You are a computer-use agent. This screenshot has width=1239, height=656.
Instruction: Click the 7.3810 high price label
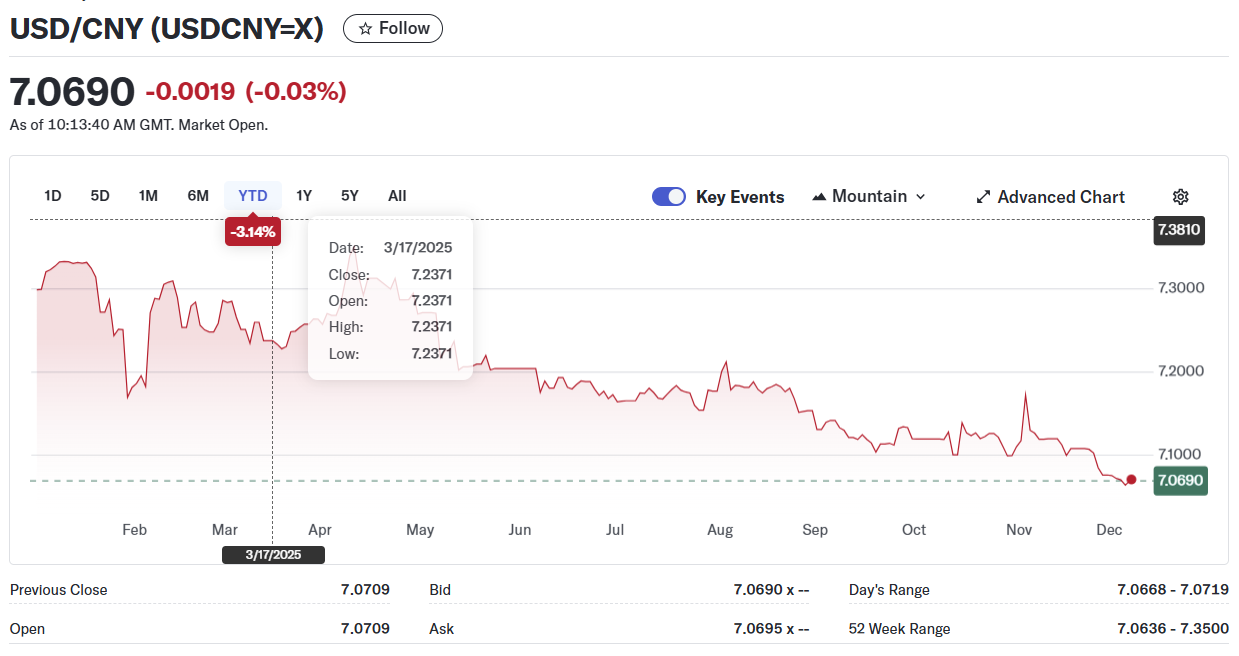pyautogui.click(x=1180, y=231)
